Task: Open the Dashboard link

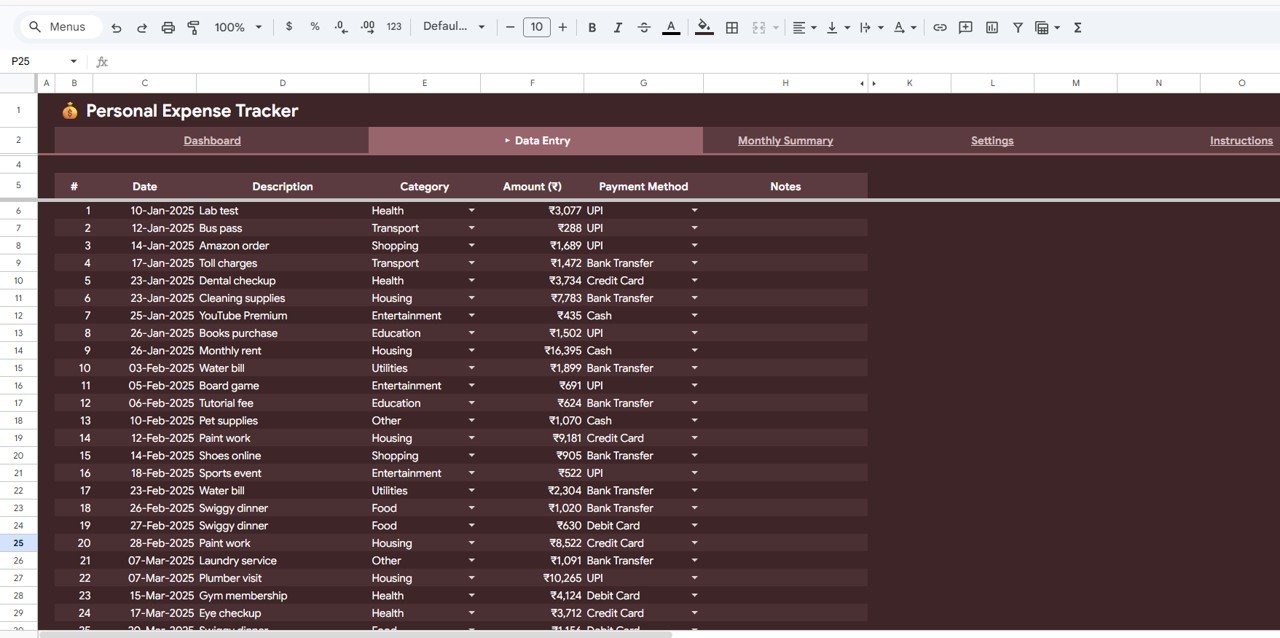Action: [x=212, y=140]
